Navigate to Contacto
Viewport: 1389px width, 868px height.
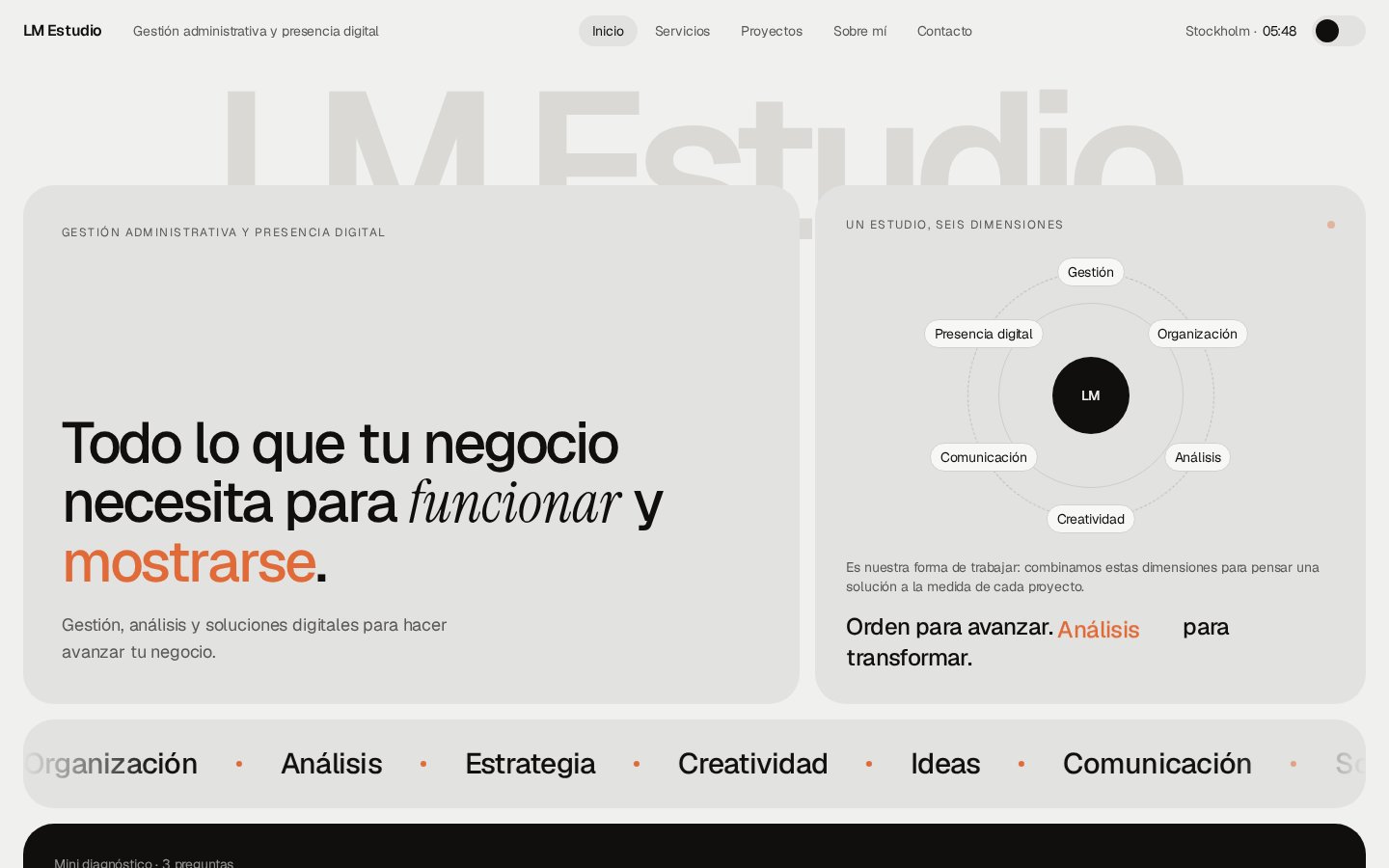(944, 31)
